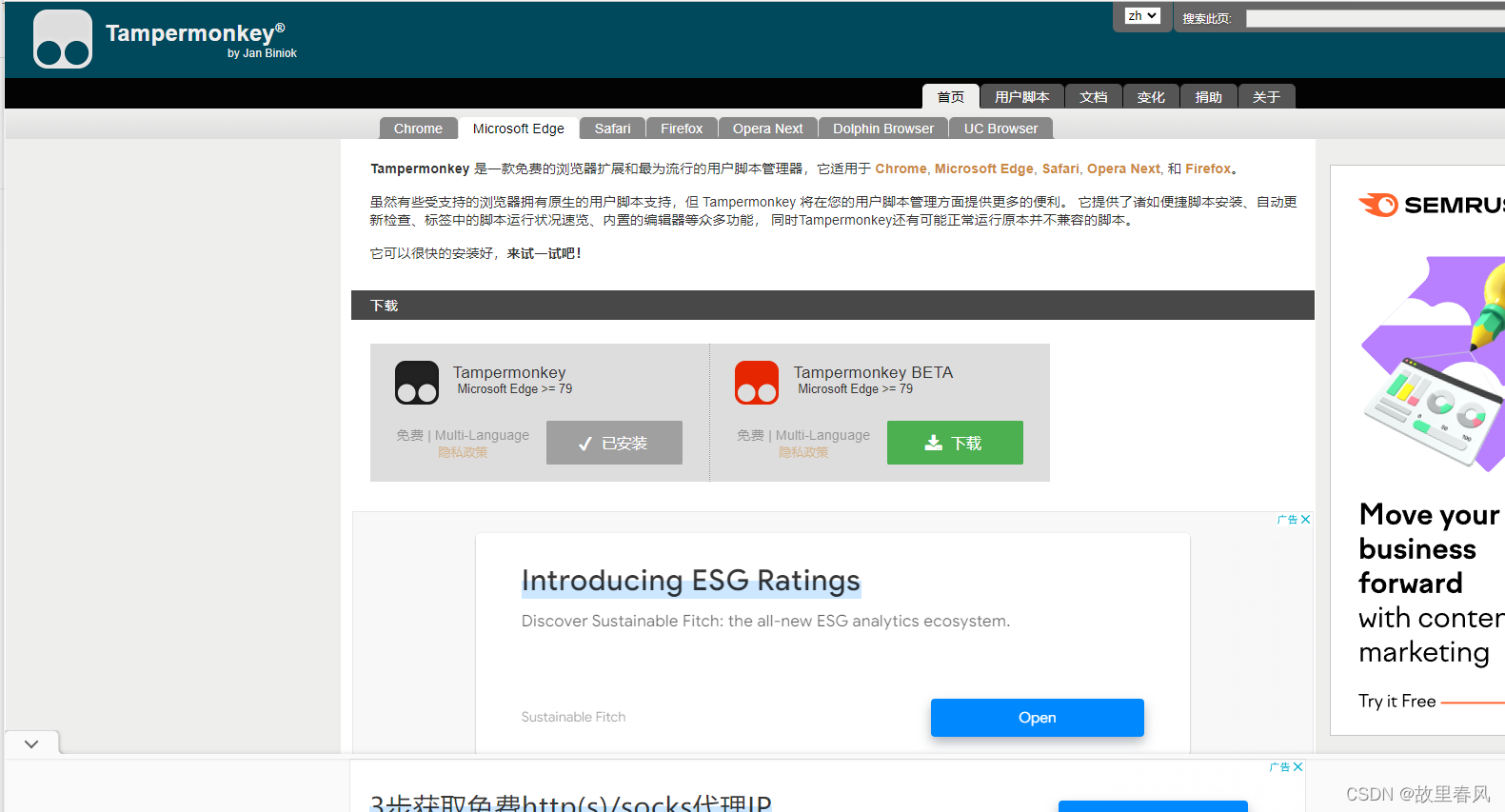The width and height of the screenshot is (1505, 812).
Task: Click the 广告 label on the ESG ad
Action: tap(1287, 520)
